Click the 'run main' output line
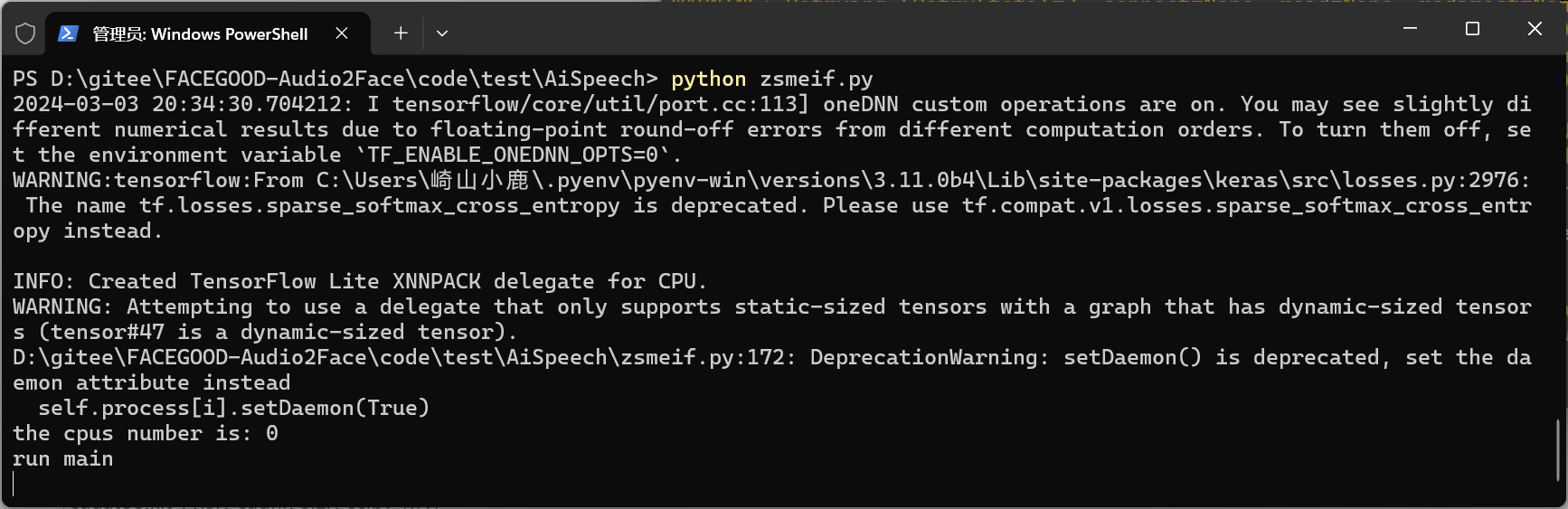The height and width of the screenshot is (509, 1568). [63, 459]
